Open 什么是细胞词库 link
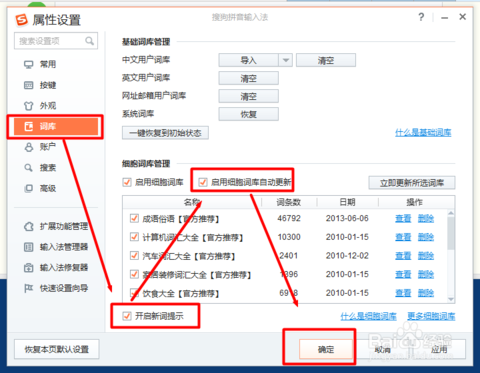The width and height of the screenshot is (480, 373). (x=369, y=316)
